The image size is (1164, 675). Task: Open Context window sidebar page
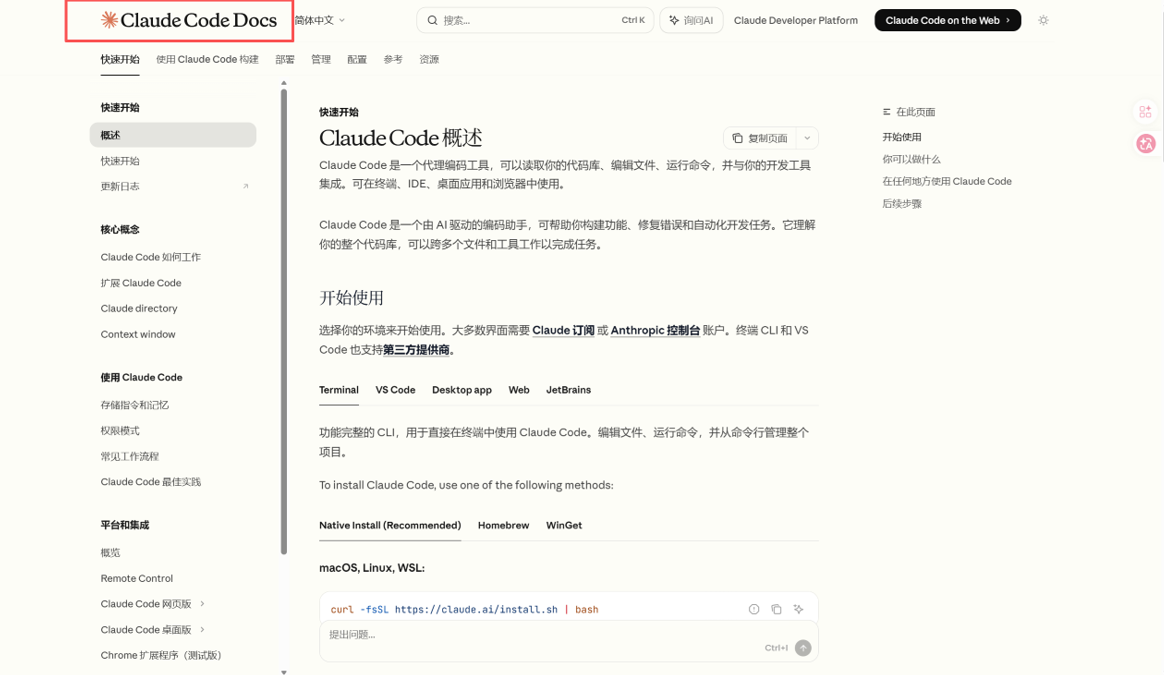[x=138, y=334]
